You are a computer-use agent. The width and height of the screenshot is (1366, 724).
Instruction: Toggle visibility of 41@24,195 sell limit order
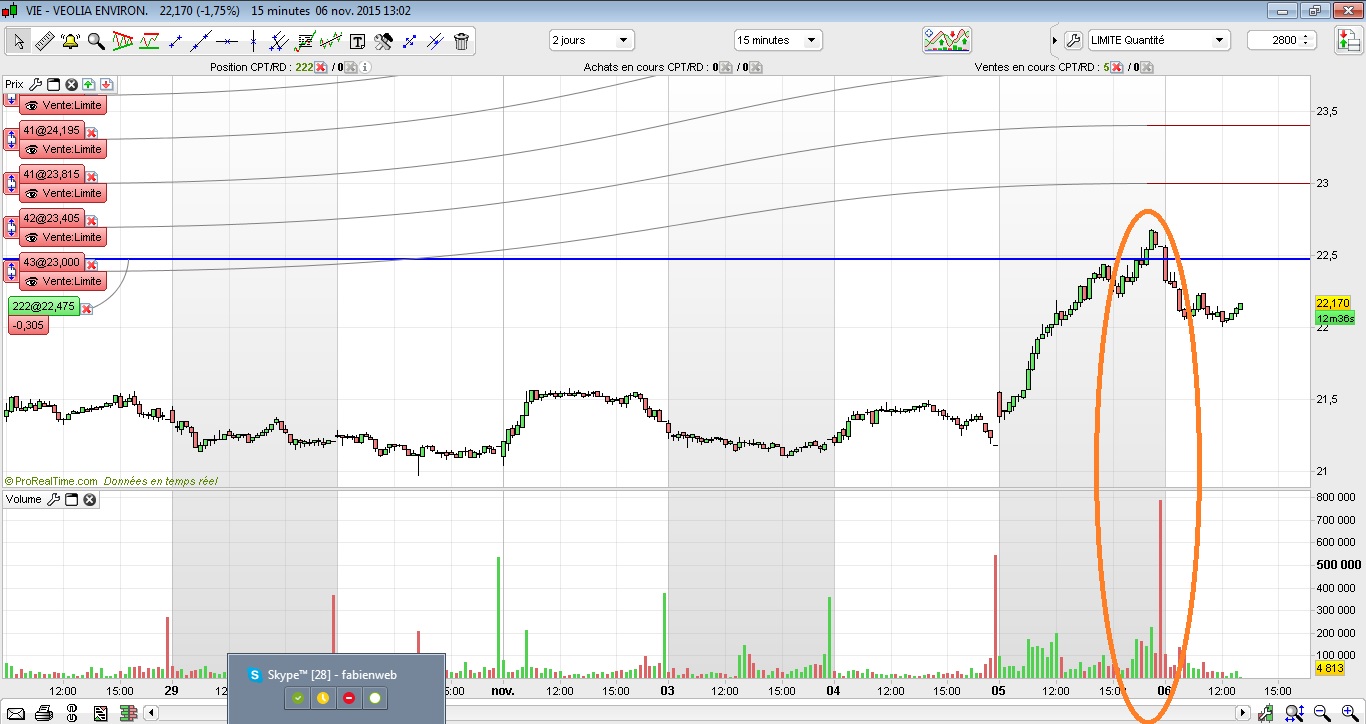[32, 149]
